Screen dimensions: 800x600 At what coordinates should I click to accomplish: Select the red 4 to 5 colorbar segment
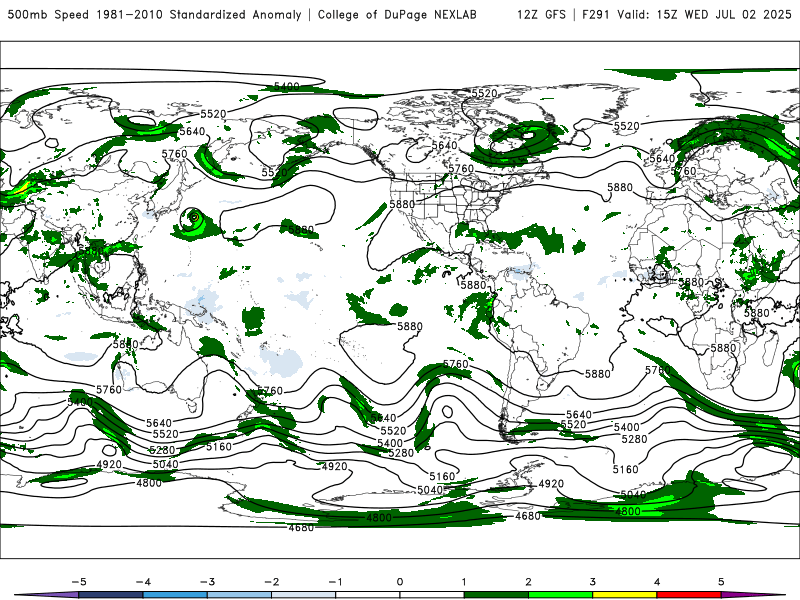point(689,595)
